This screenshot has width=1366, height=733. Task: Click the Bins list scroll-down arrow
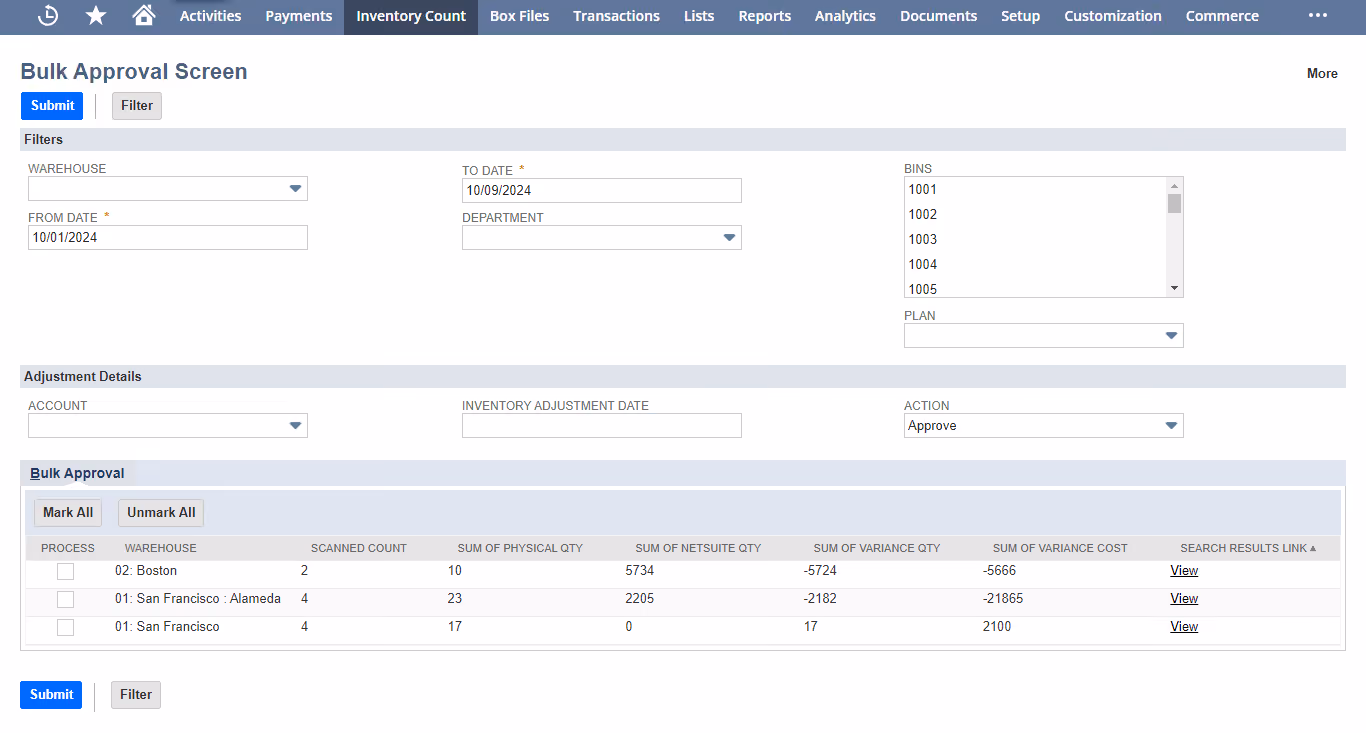[1175, 288]
